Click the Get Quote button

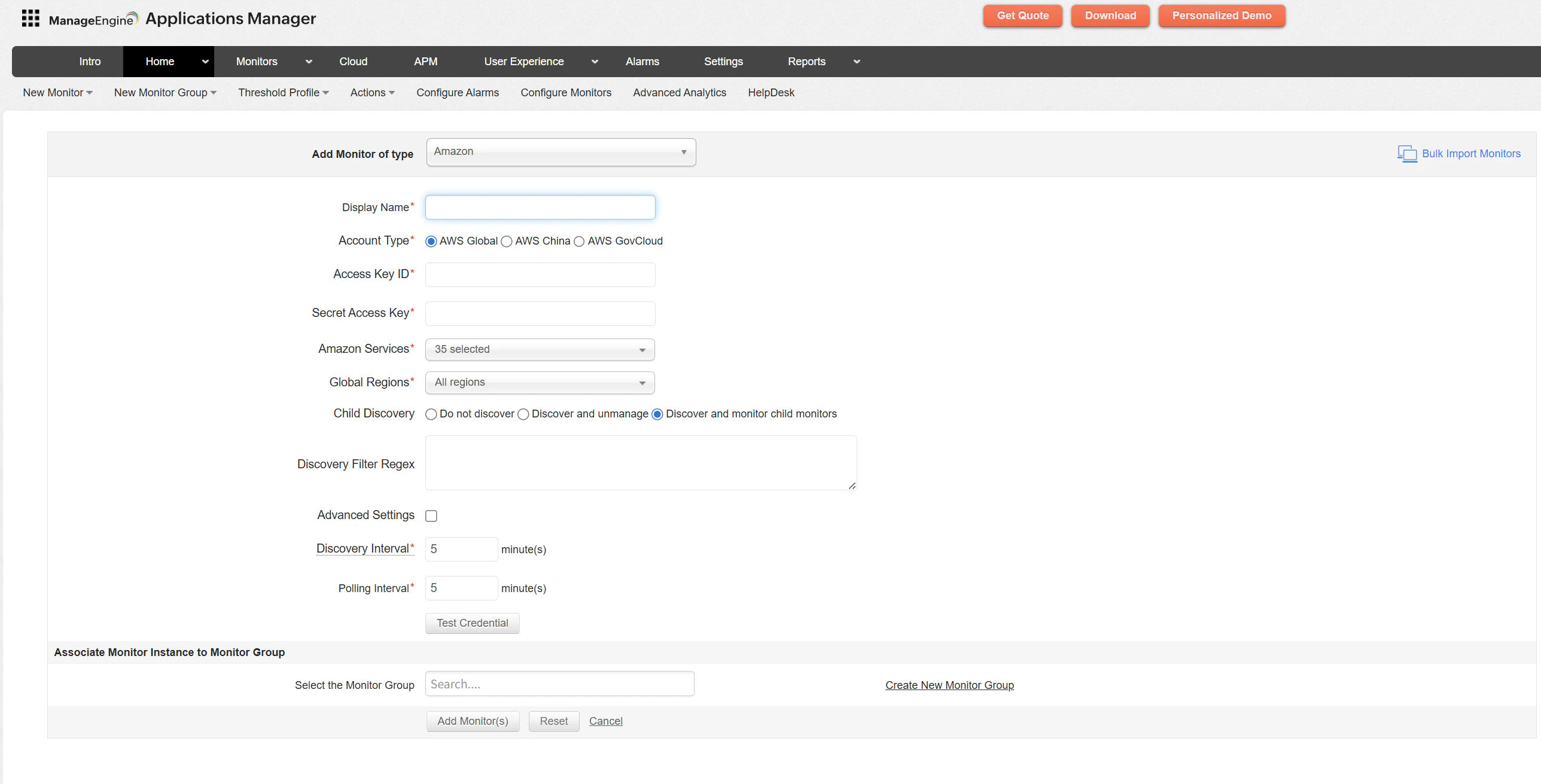[x=1023, y=16]
